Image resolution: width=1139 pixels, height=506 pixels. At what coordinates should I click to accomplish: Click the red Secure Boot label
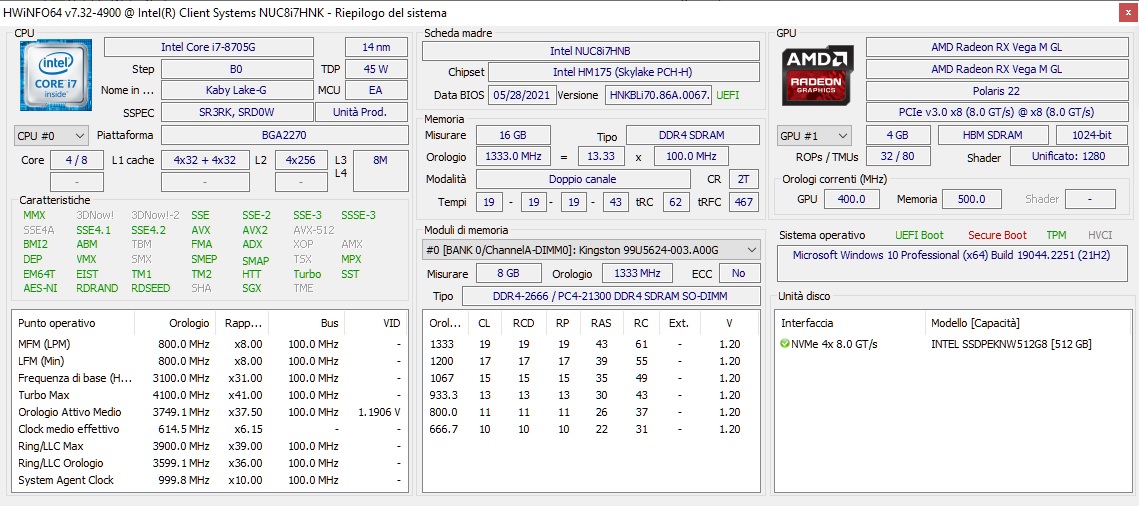coord(997,235)
